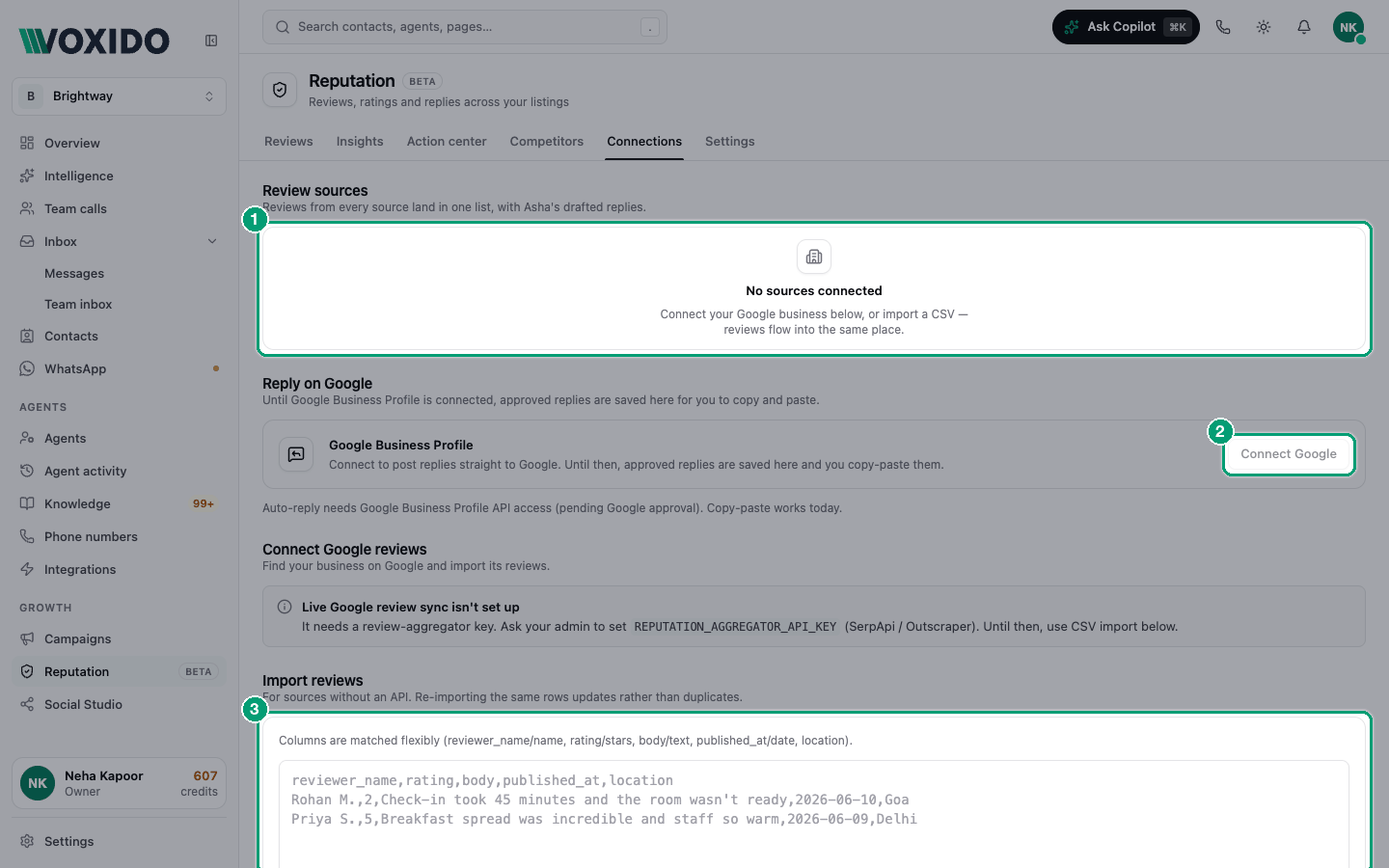1389x868 pixels.
Task: Click the Connect Google button
Action: (x=1289, y=454)
